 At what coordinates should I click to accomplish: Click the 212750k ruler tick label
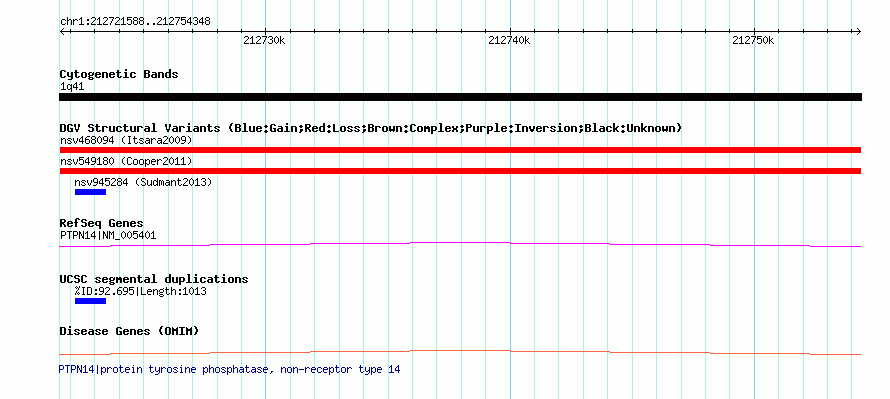(753, 41)
